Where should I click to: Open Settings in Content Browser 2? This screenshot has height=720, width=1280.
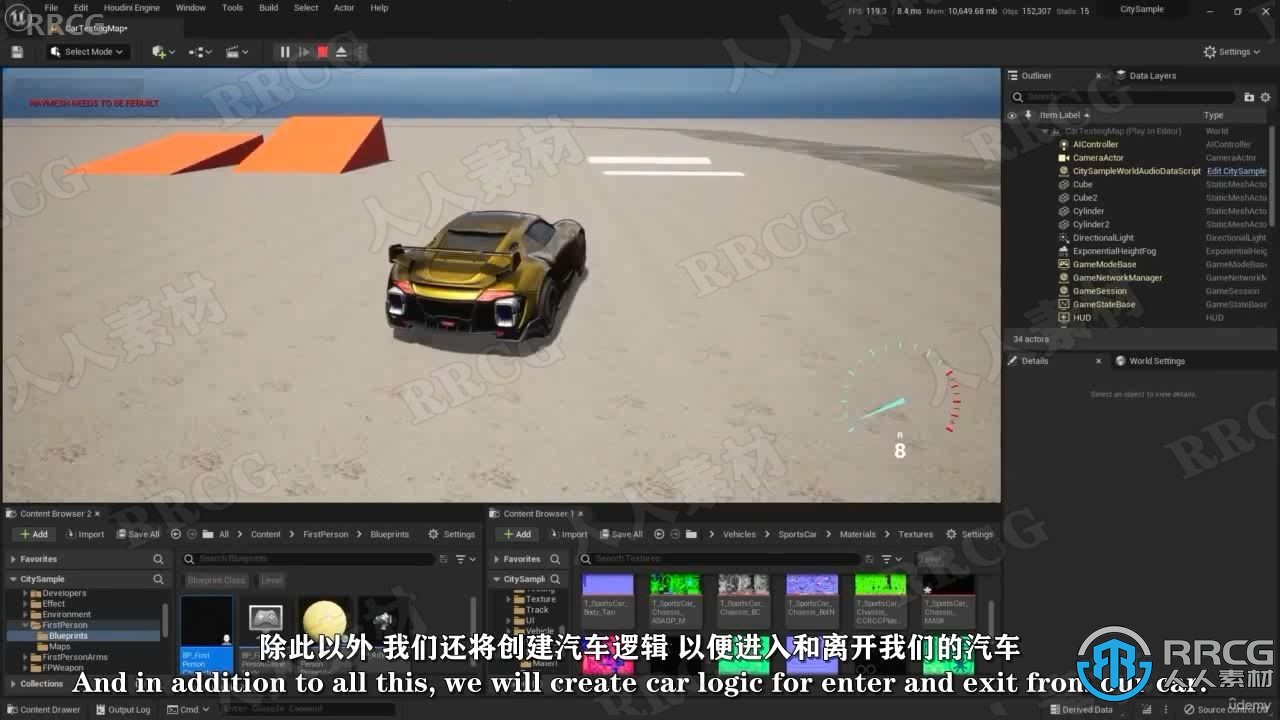[451, 534]
